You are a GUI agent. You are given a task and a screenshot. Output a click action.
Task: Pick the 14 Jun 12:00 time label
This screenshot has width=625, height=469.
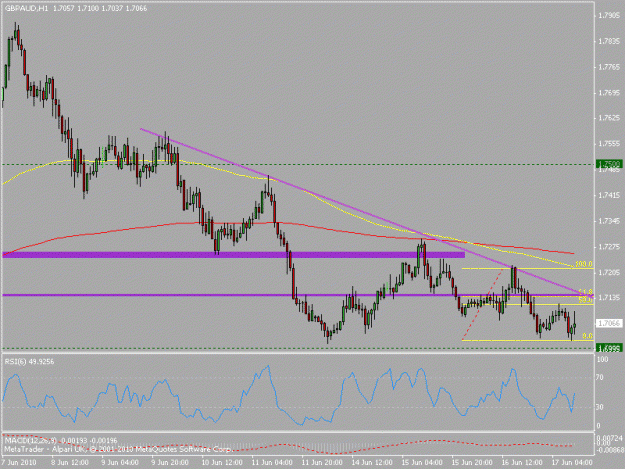(372, 463)
